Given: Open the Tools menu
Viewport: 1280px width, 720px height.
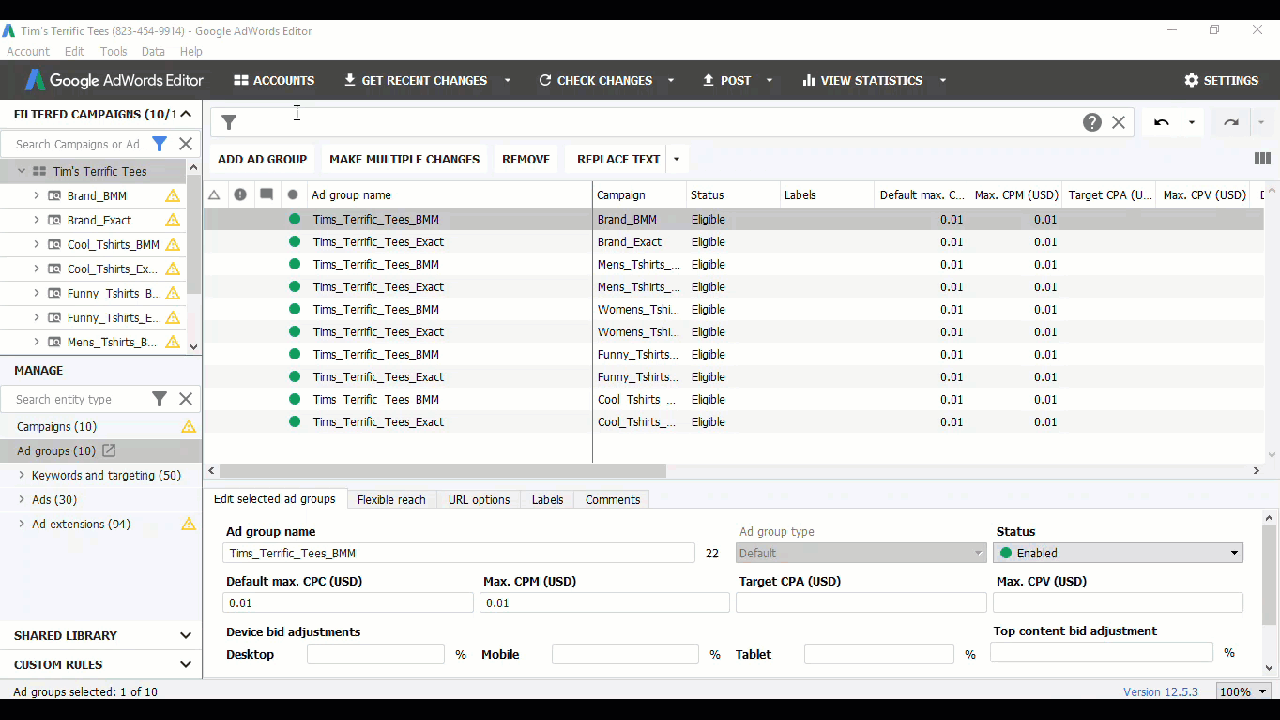Looking at the screenshot, I should click(113, 51).
